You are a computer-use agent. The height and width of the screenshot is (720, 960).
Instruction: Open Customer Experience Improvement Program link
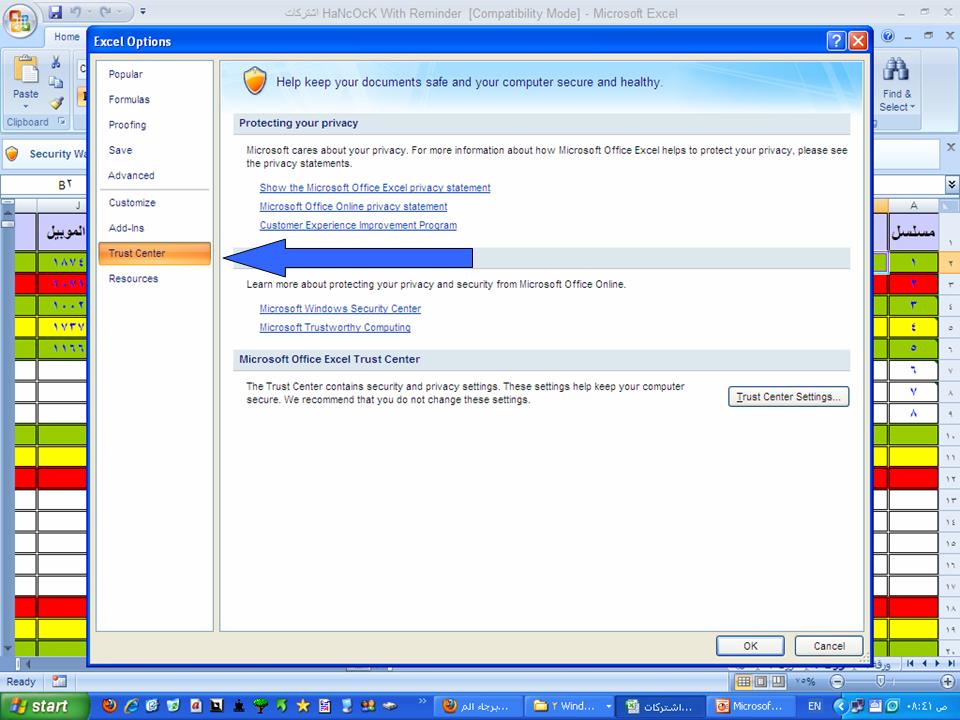pyautogui.click(x=358, y=225)
